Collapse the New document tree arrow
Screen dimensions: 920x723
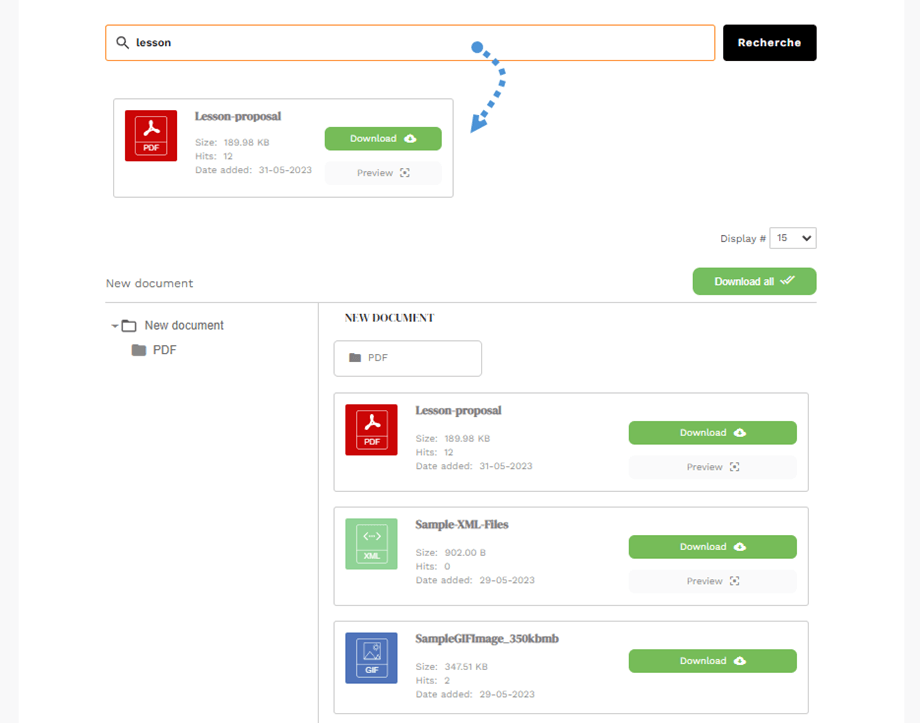pyautogui.click(x=114, y=326)
